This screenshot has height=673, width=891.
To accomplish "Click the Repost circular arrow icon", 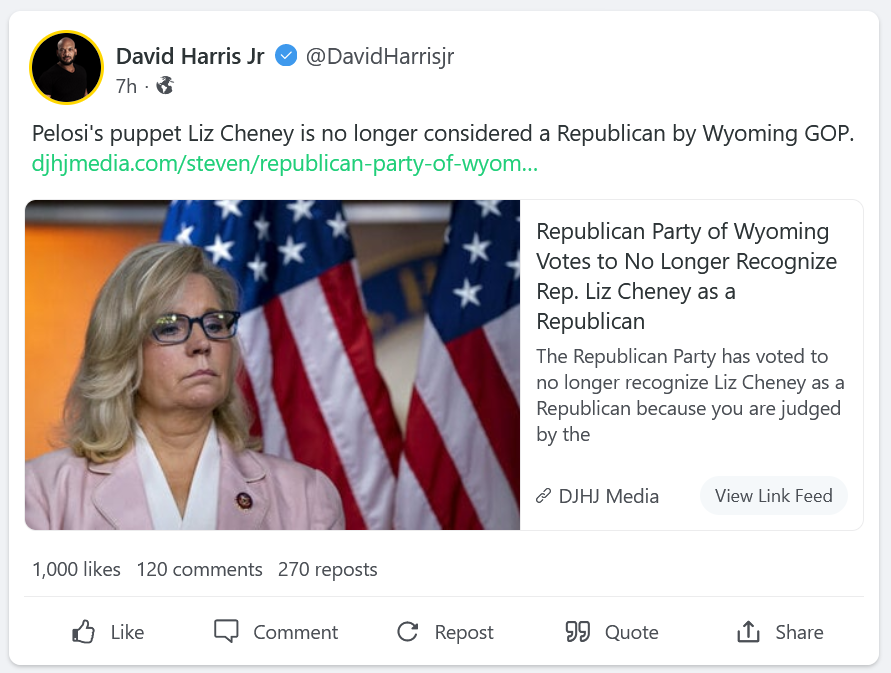I will (x=407, y=632).
